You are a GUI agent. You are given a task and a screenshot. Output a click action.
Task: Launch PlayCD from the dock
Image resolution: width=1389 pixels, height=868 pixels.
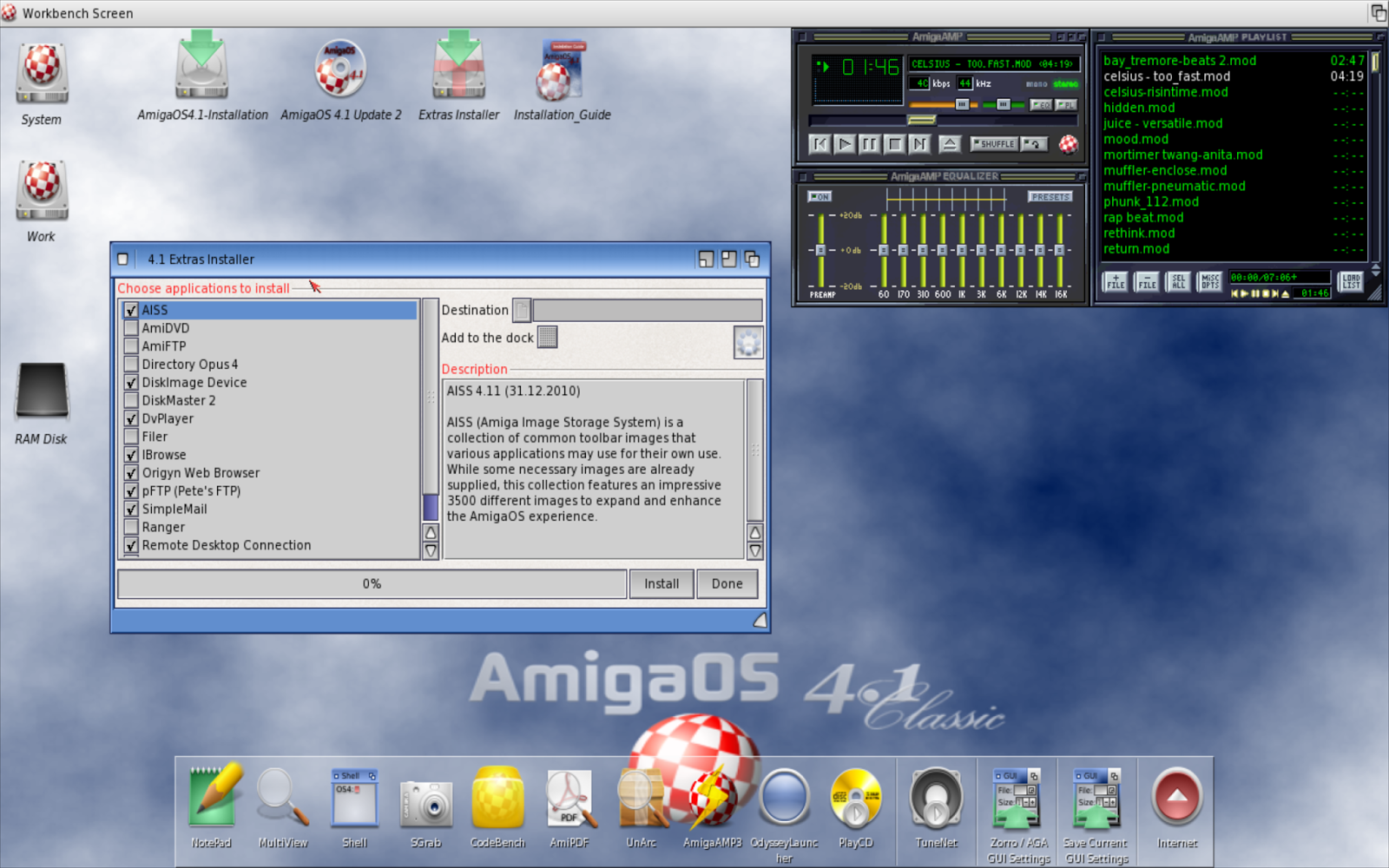tap(856, 797)
